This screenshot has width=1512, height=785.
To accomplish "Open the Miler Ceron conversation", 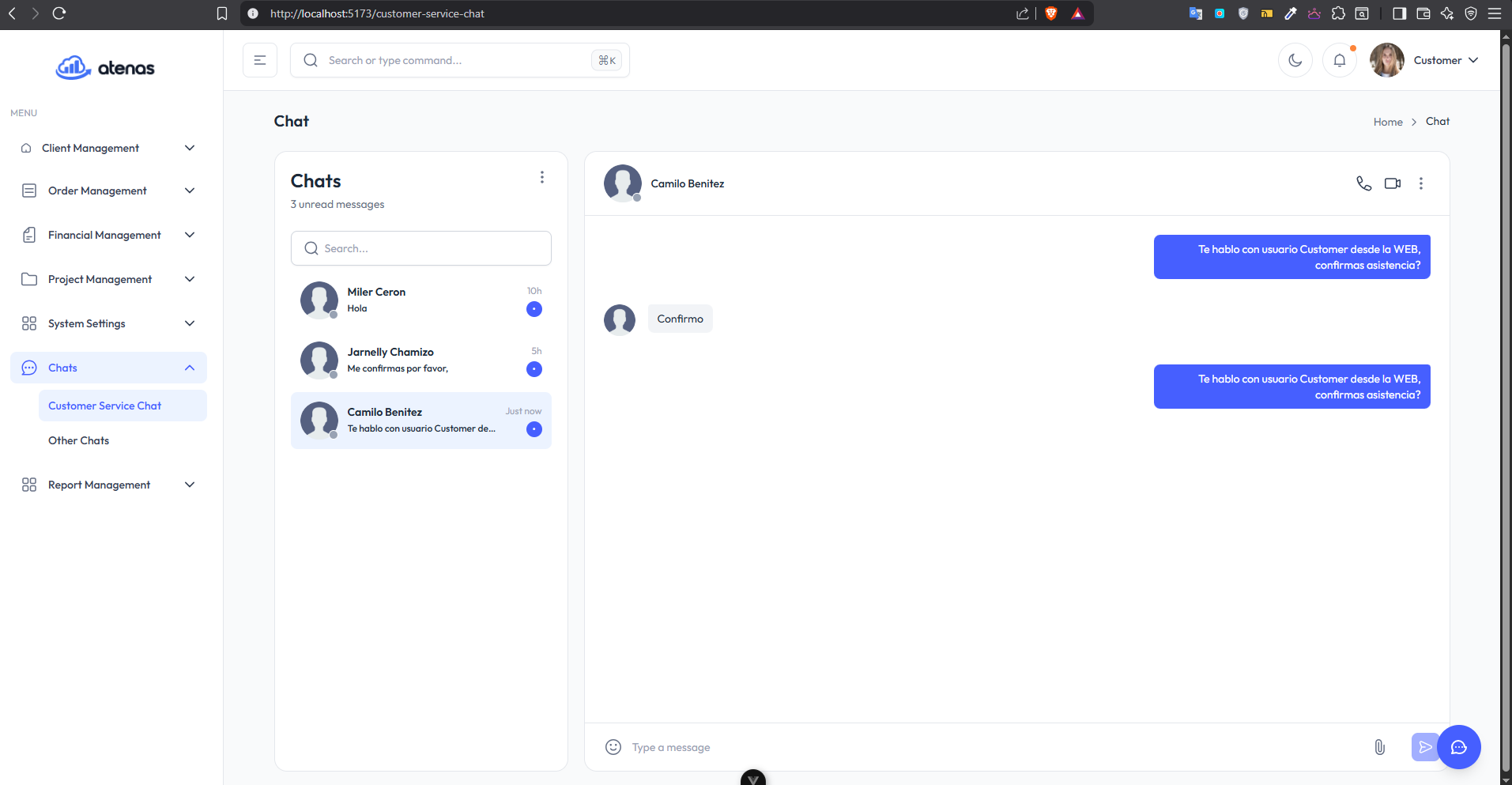I will (x=420, y=300).
